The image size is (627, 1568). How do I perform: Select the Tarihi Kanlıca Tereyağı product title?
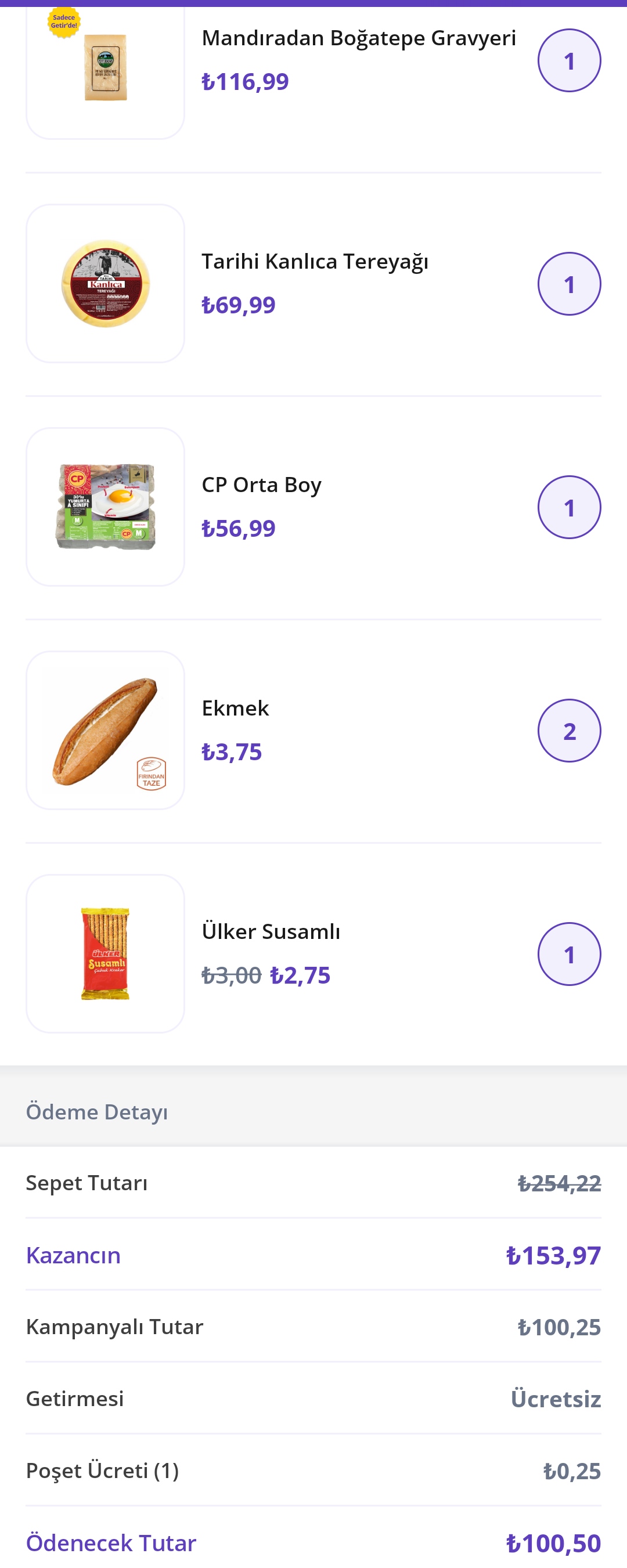[315, 262]
